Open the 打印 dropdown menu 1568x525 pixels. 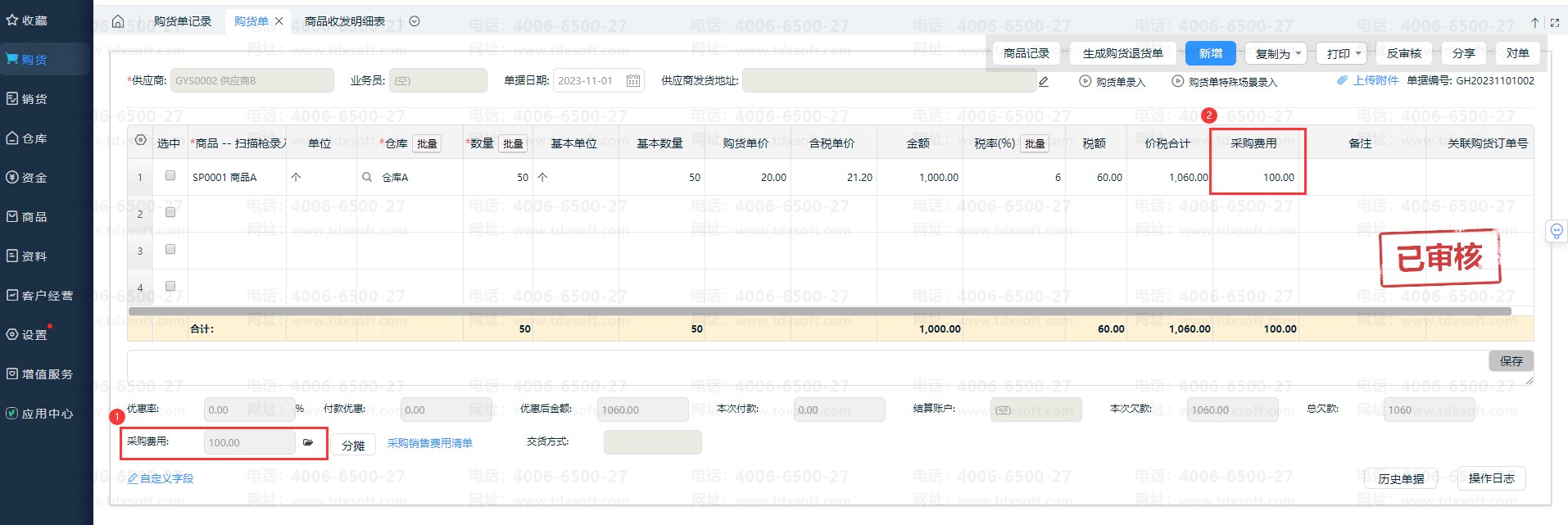pyautogui.click(x=1344, y=54)
